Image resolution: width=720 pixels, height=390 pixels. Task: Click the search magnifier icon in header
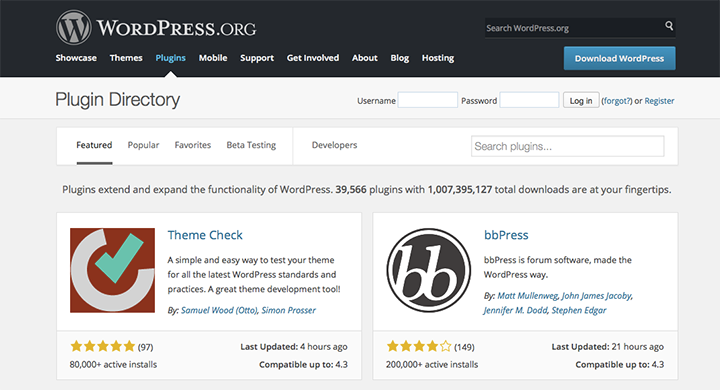(669, 26)
